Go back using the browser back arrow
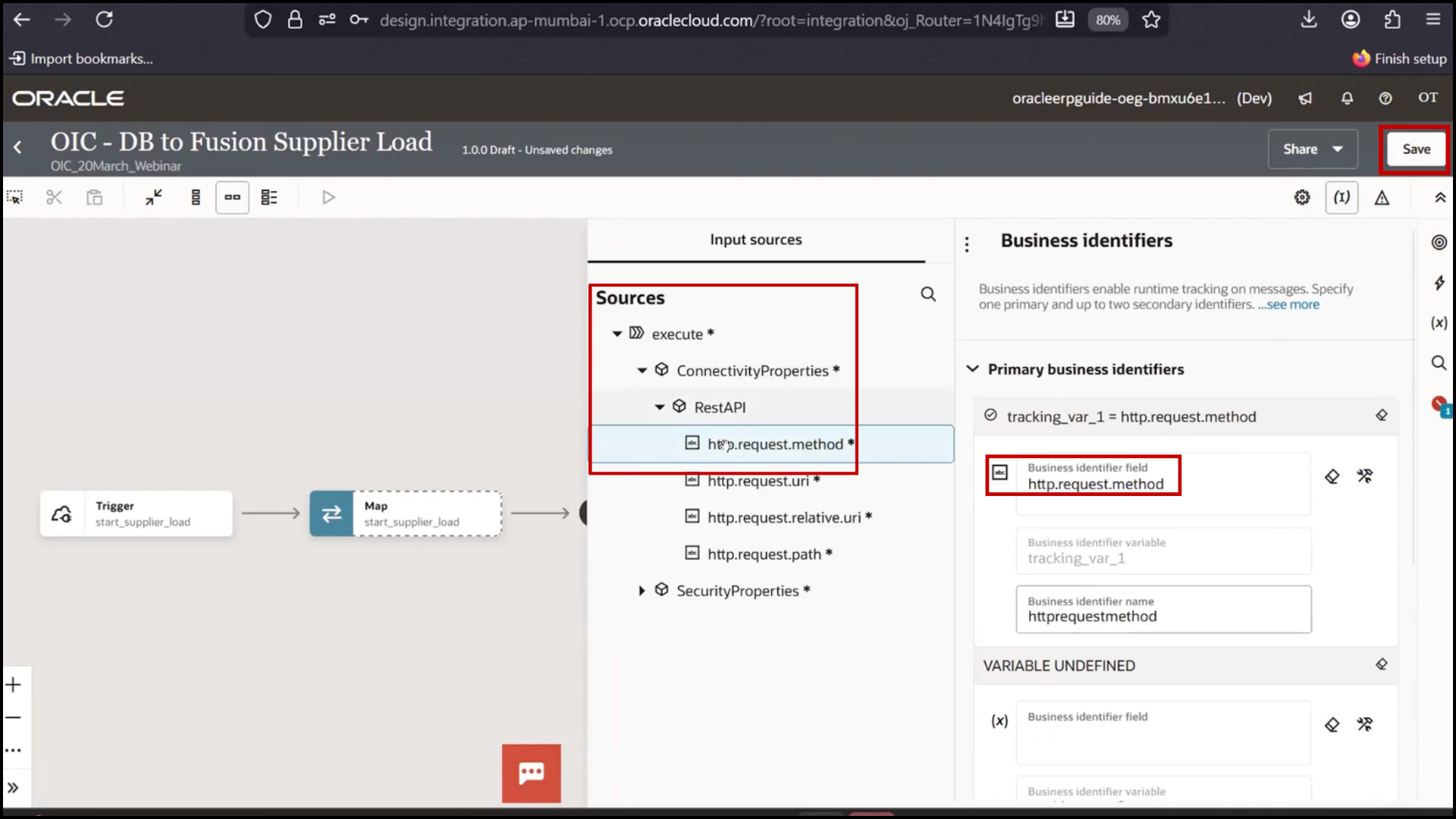Viewport: 1456px width, 819px height. point(22,20)
